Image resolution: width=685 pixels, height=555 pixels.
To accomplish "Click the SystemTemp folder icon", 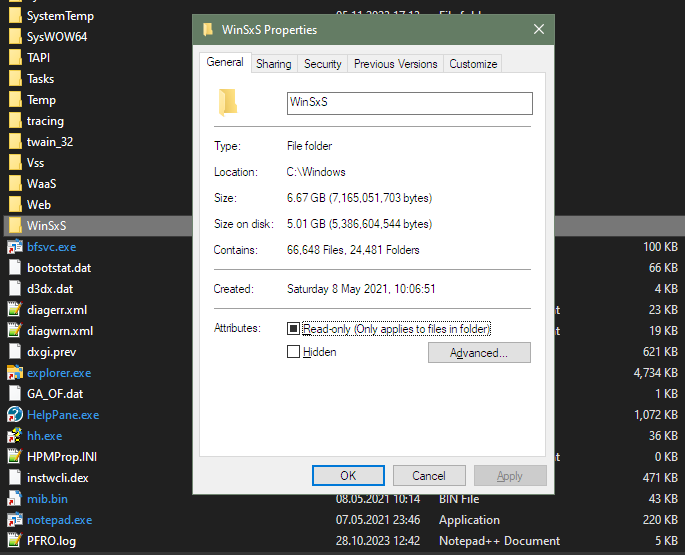I will (15, 16).
